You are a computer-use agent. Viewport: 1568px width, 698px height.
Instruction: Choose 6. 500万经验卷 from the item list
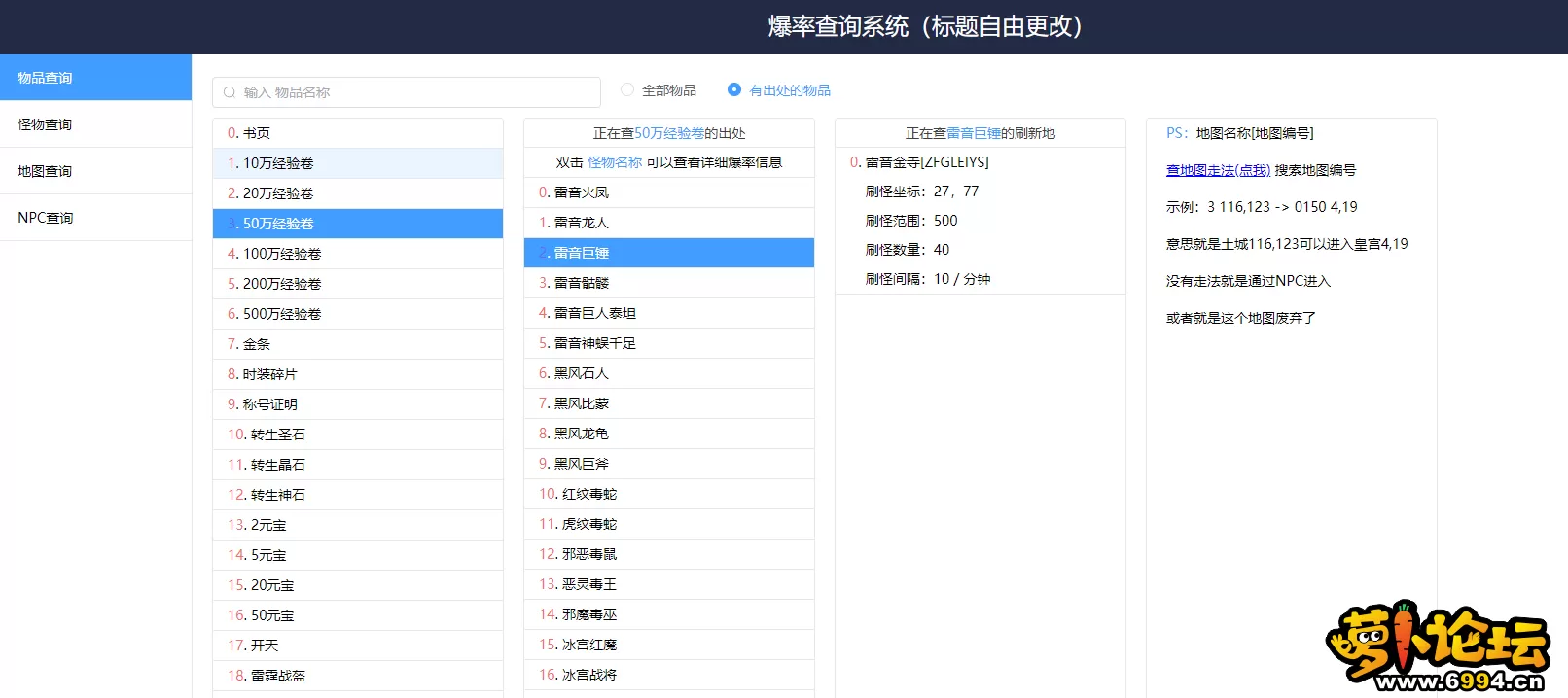pyautogui.click(x=358, y=314)
